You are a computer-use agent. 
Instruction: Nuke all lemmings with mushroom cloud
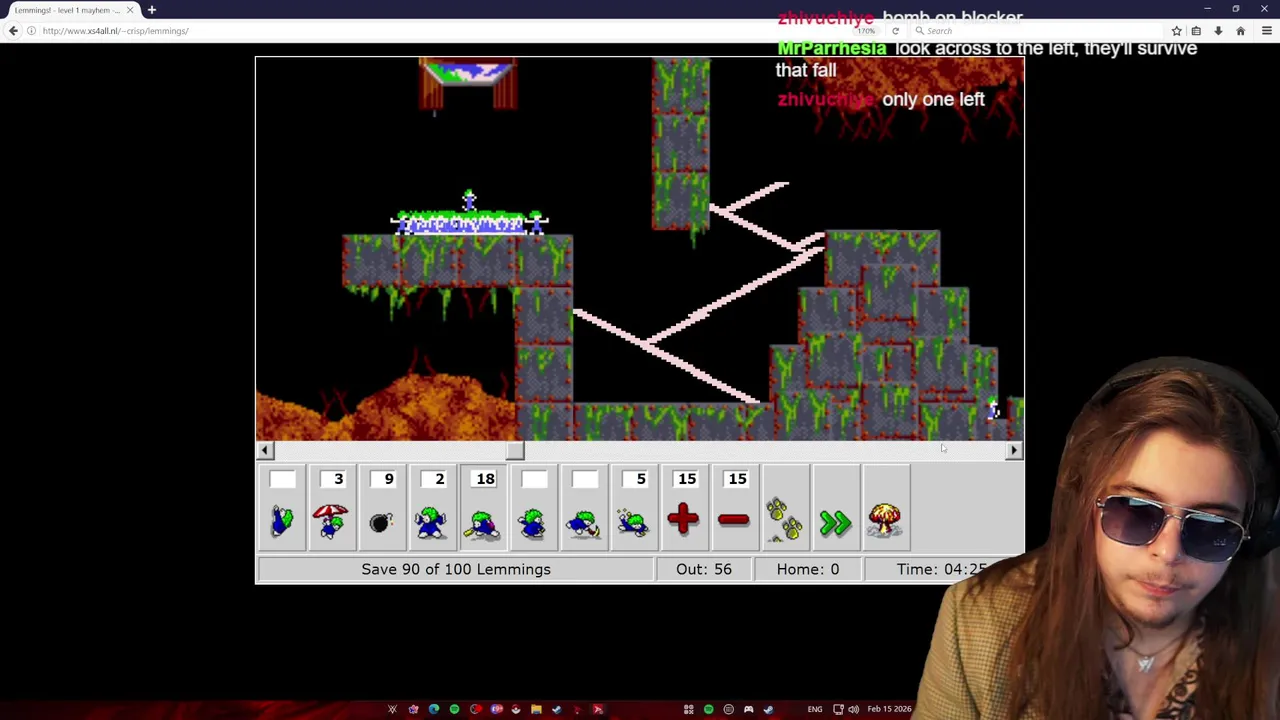coord(885,520)
